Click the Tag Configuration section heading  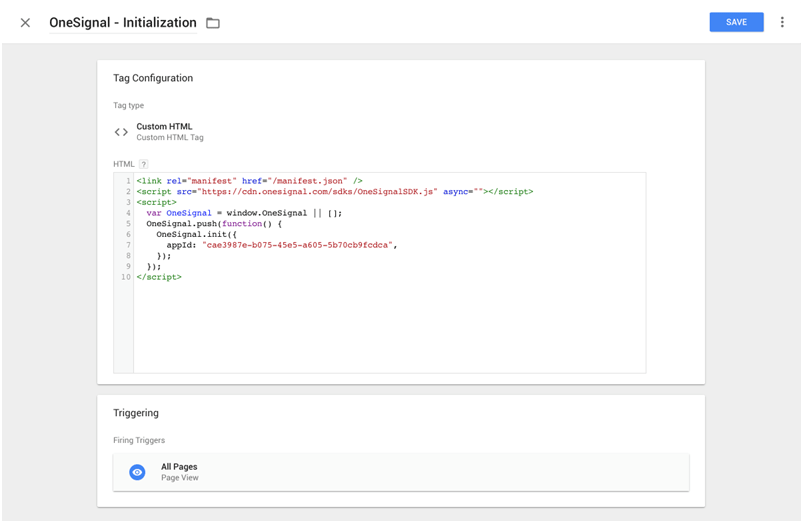pyautogui.click(x=153, y=78)
